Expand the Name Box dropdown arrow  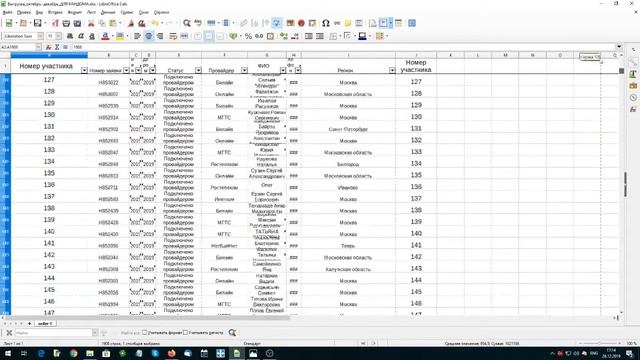coord(38,47)
